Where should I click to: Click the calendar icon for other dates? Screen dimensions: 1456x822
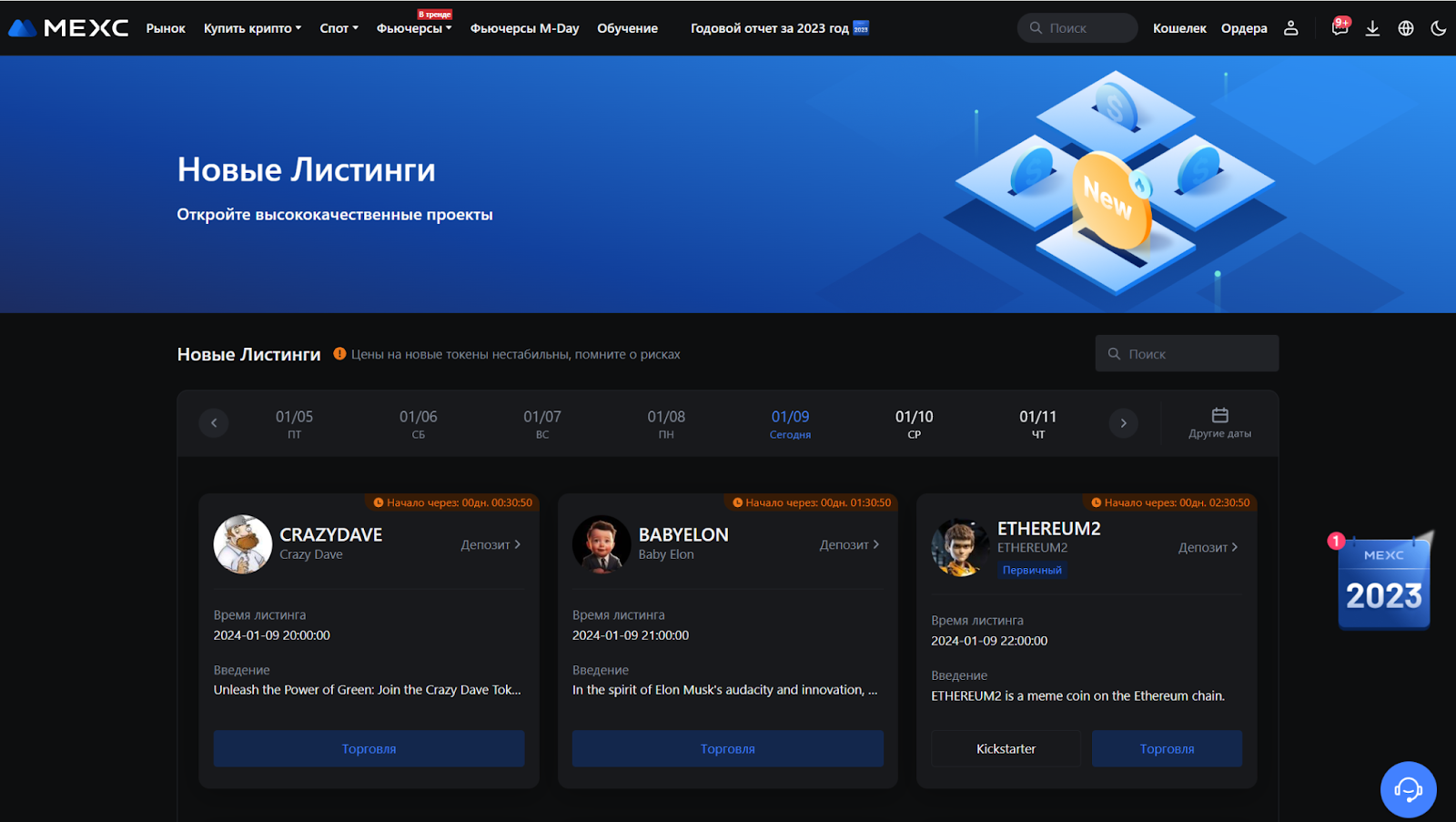tap(1220, 415)
